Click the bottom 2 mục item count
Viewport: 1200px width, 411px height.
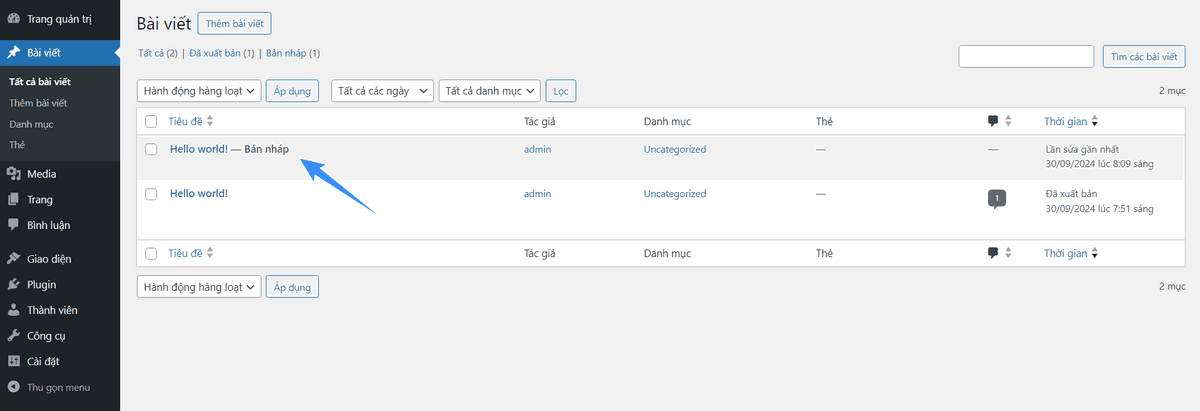(x=1172, y=286)
